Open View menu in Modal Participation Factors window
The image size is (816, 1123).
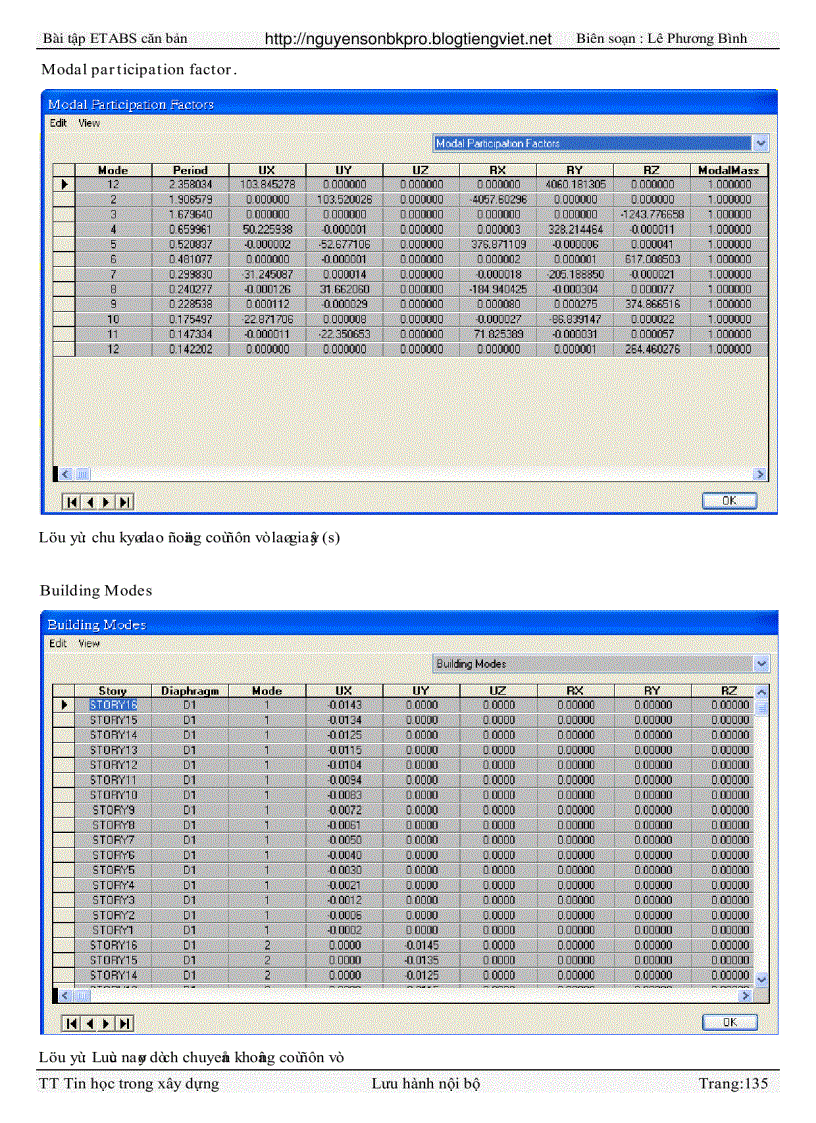point(89,123)
